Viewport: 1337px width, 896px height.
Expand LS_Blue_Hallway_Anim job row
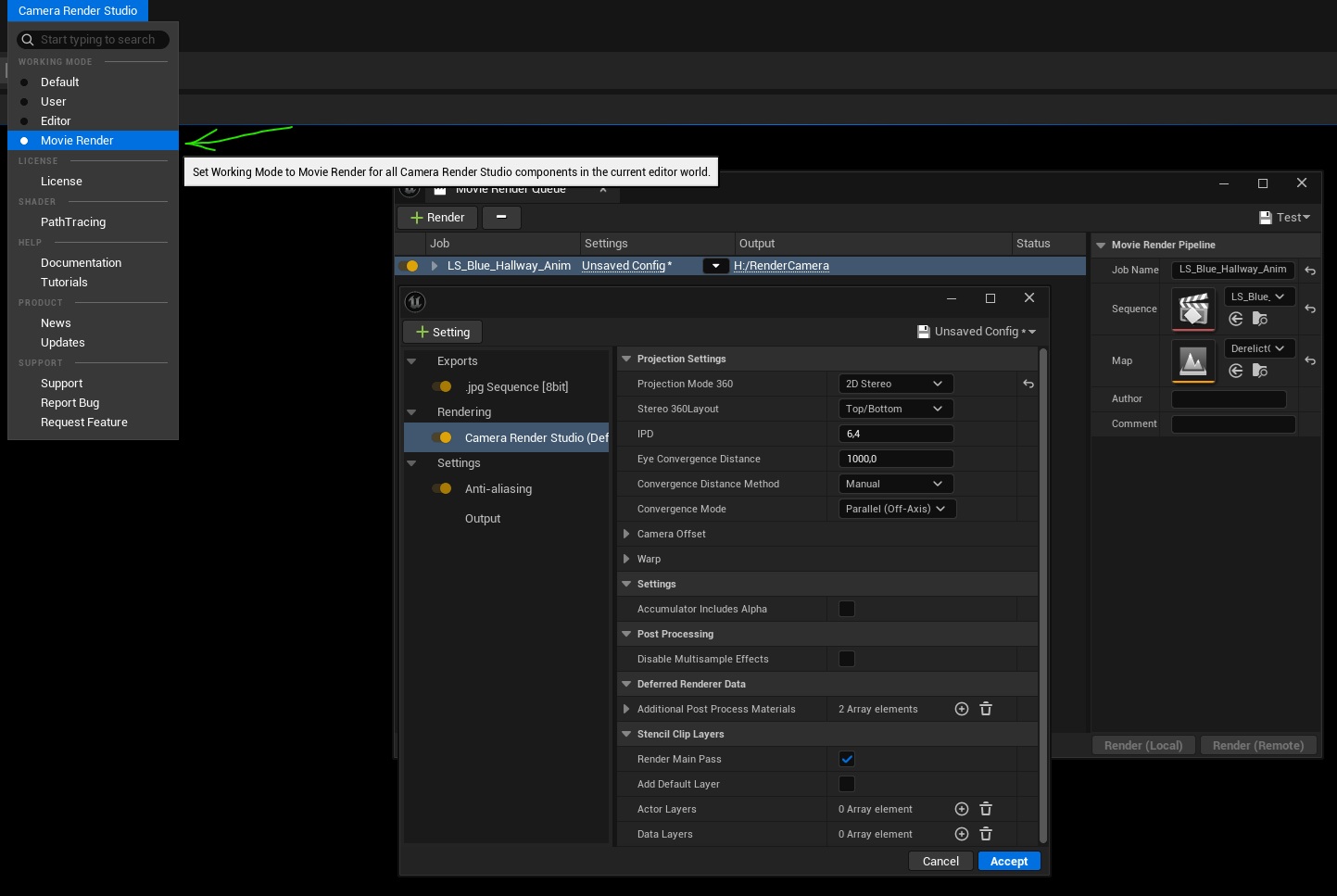pos(434,266)
